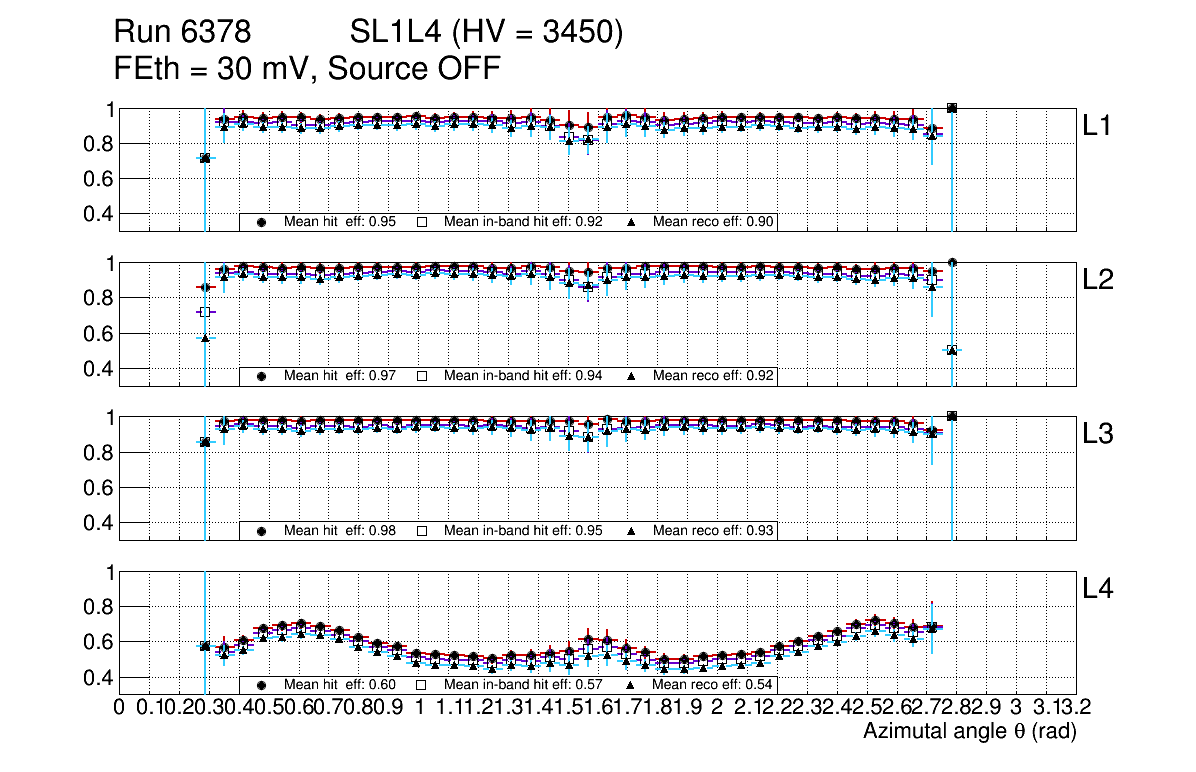Click the L3 panel label
1196x772 pixels.
(1098, 435)
